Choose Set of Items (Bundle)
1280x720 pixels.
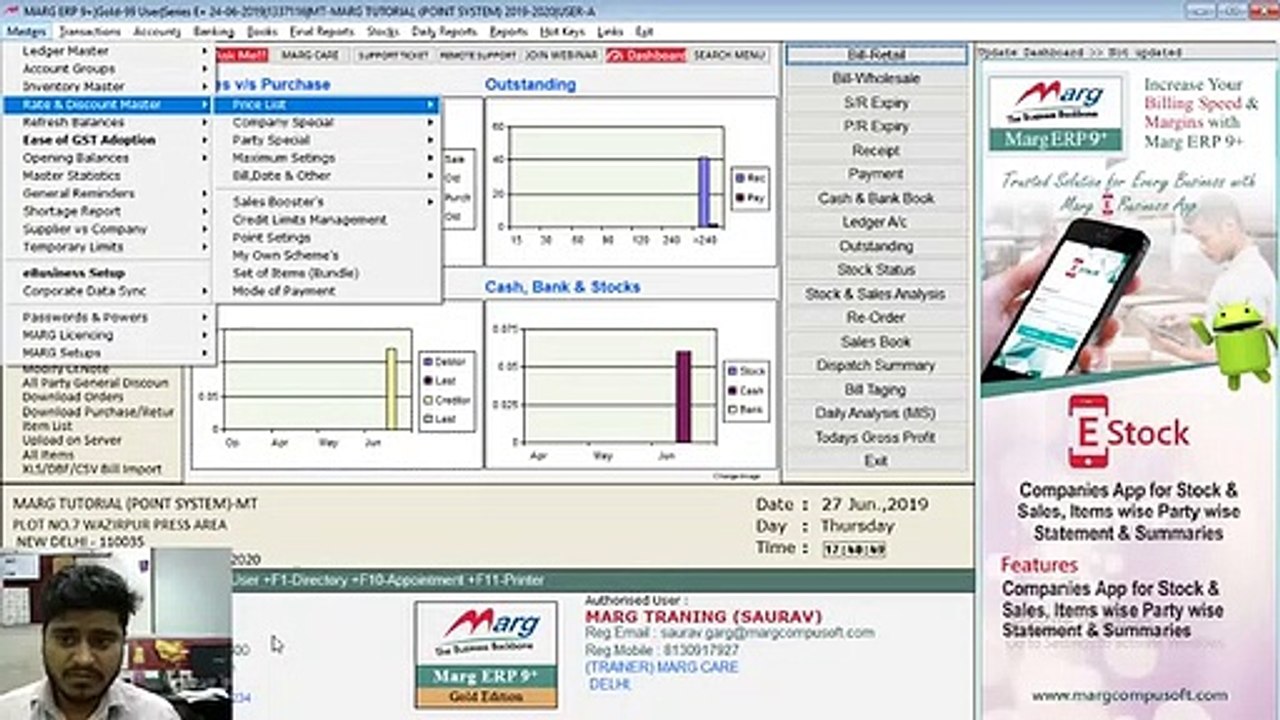click(x=327, y=273)
